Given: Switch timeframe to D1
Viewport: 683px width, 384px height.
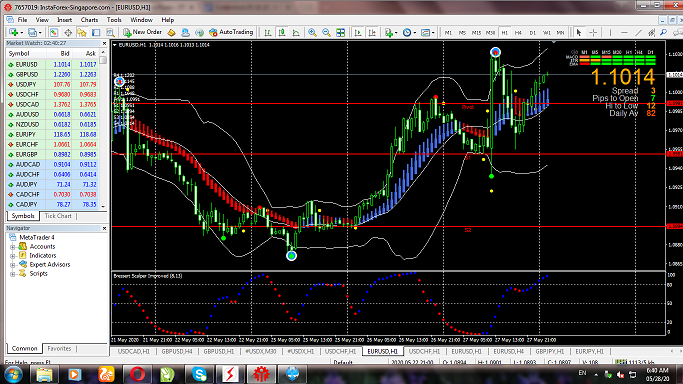Looking at the screenshot, I should [x=532, y=33].
